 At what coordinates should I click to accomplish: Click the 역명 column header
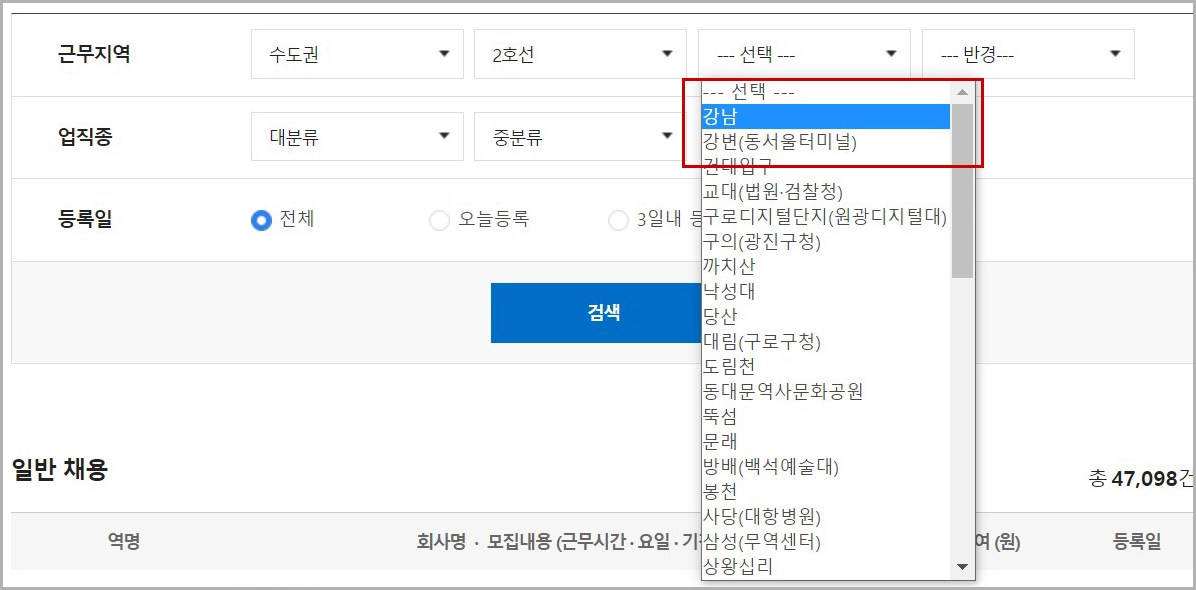tap(124, 542)
